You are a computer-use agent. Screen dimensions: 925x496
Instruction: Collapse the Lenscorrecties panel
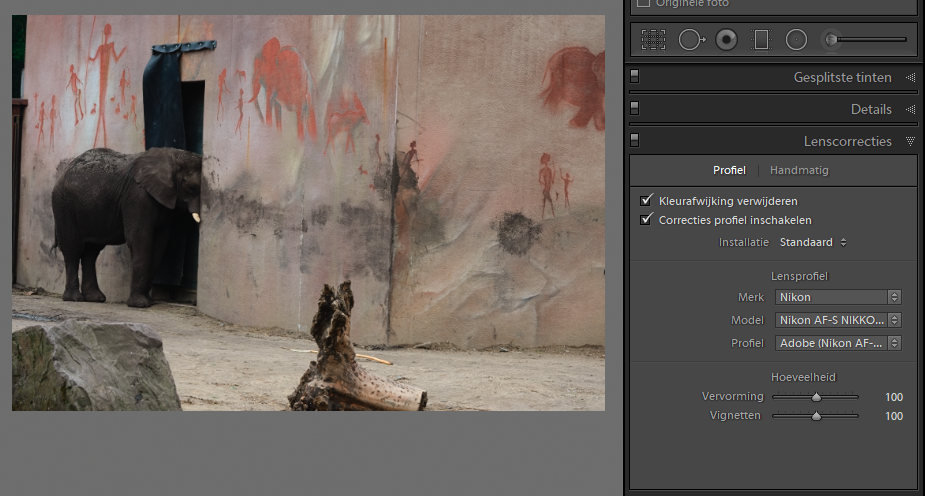click(910, 141)
